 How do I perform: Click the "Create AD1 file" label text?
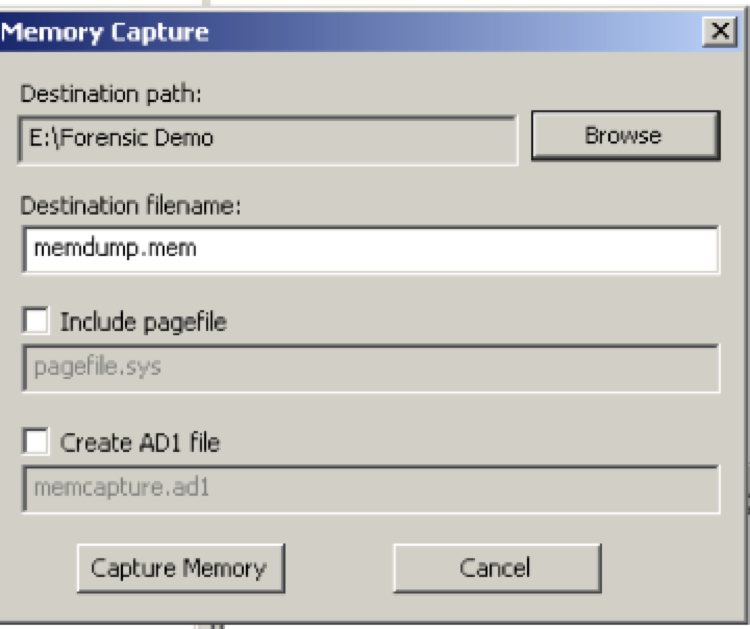[139, 442]
